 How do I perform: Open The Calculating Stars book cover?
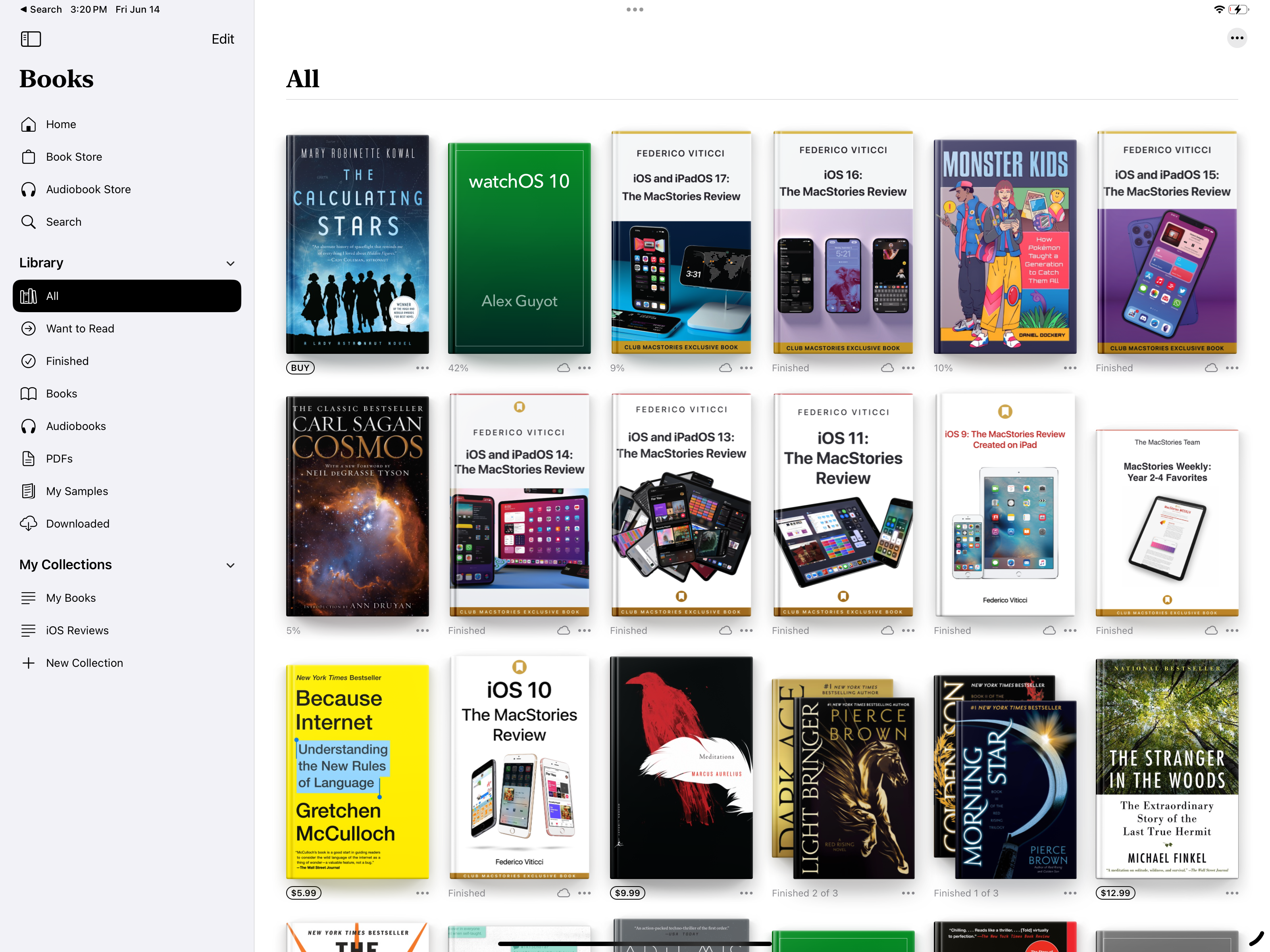point(358,244)
